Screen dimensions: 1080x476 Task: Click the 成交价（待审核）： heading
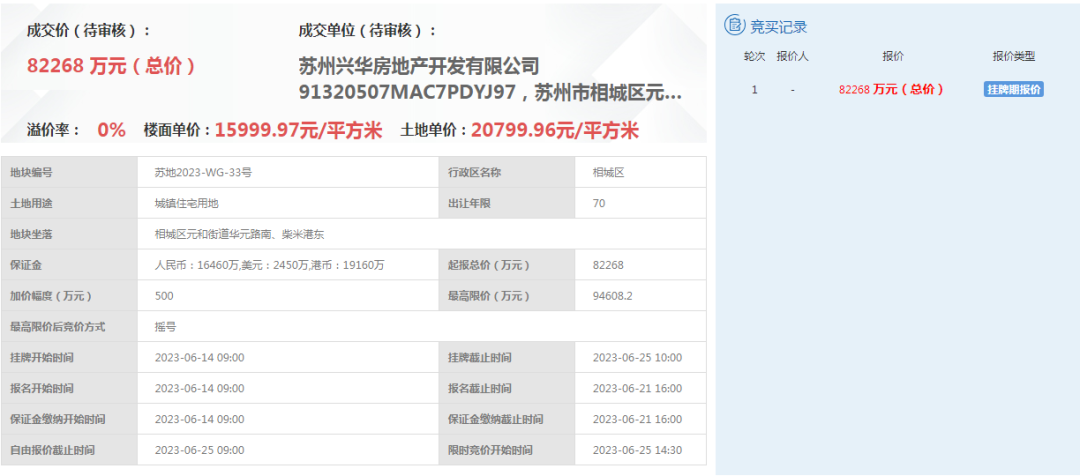click(x=88, y=30)
